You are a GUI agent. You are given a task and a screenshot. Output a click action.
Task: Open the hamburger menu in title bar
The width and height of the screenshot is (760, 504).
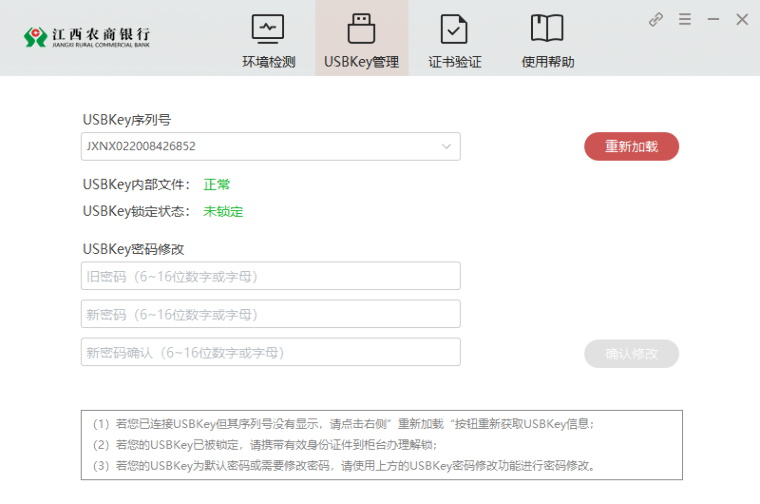[685, 19]
